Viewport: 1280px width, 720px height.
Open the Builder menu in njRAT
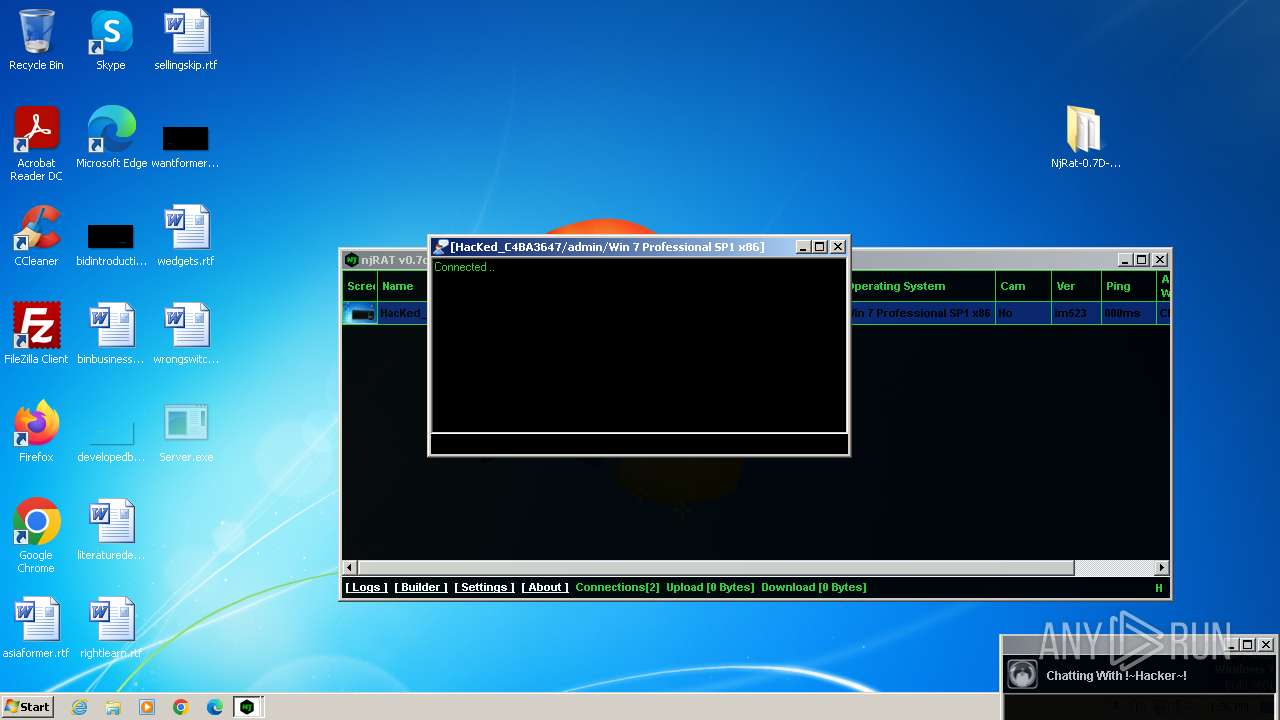421,587
